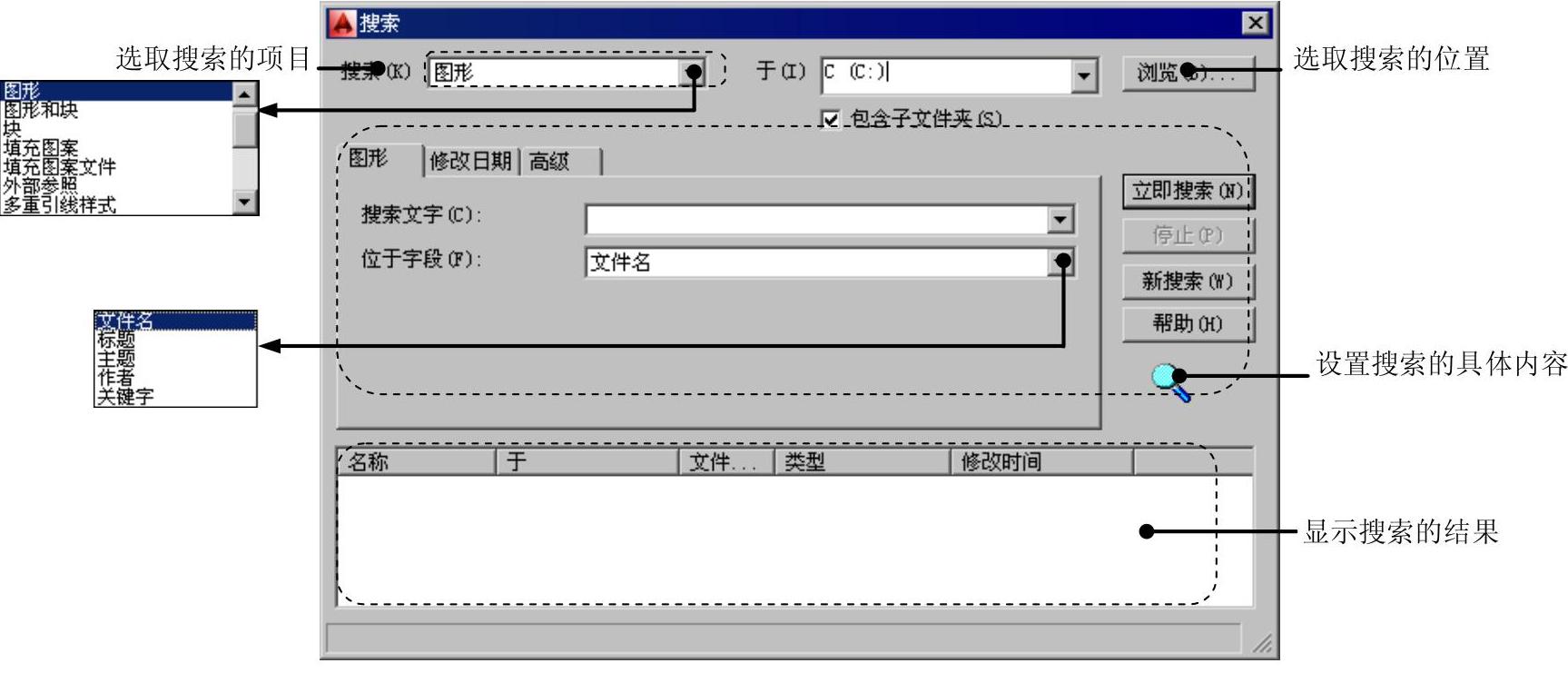
Task: Click the 浏览 browse button
Action: point(1188,74)
